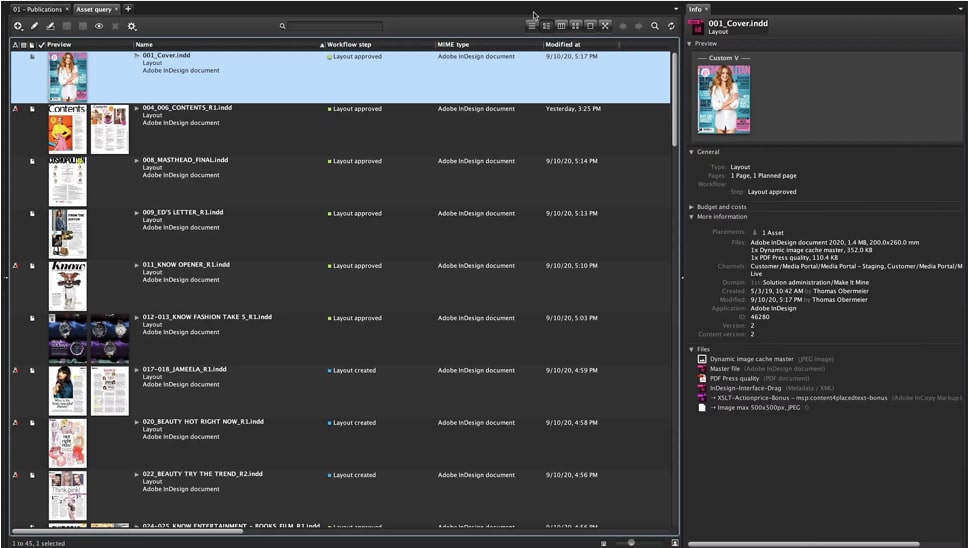The height and width of the screenshot is (548, 968).
Task: Click 'Layout created' on the 017-018_JAMEELA row
Action: [x=354, y=370]
